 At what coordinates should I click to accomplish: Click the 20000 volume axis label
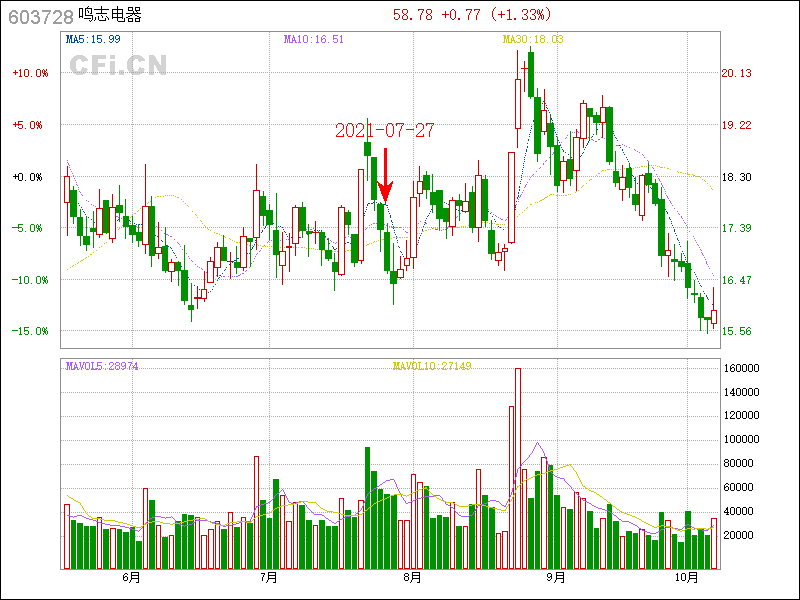(x=739, y=535)
